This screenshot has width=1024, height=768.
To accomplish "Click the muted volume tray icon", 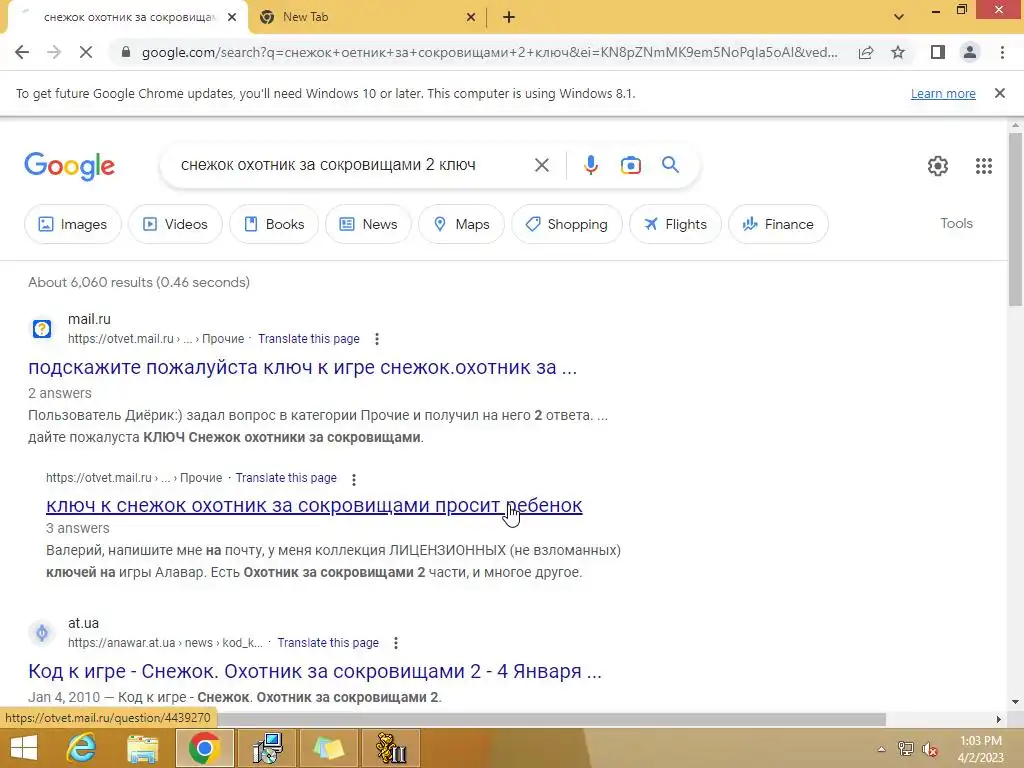I will click(x=930, y=749).
